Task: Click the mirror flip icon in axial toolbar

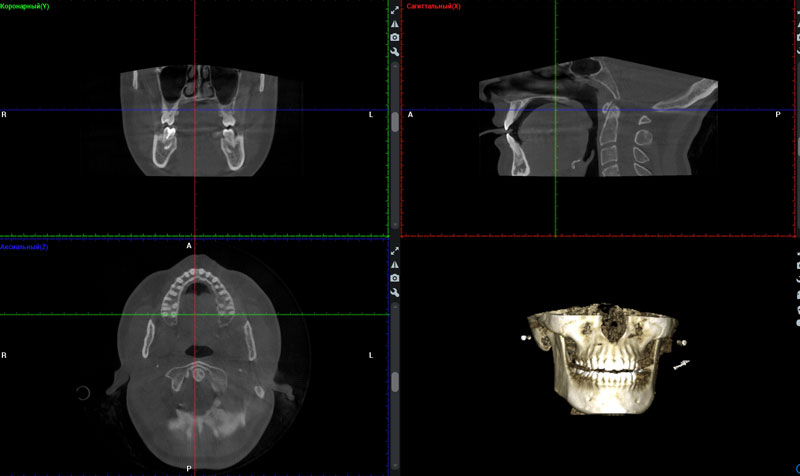Action: click(395, 264)
